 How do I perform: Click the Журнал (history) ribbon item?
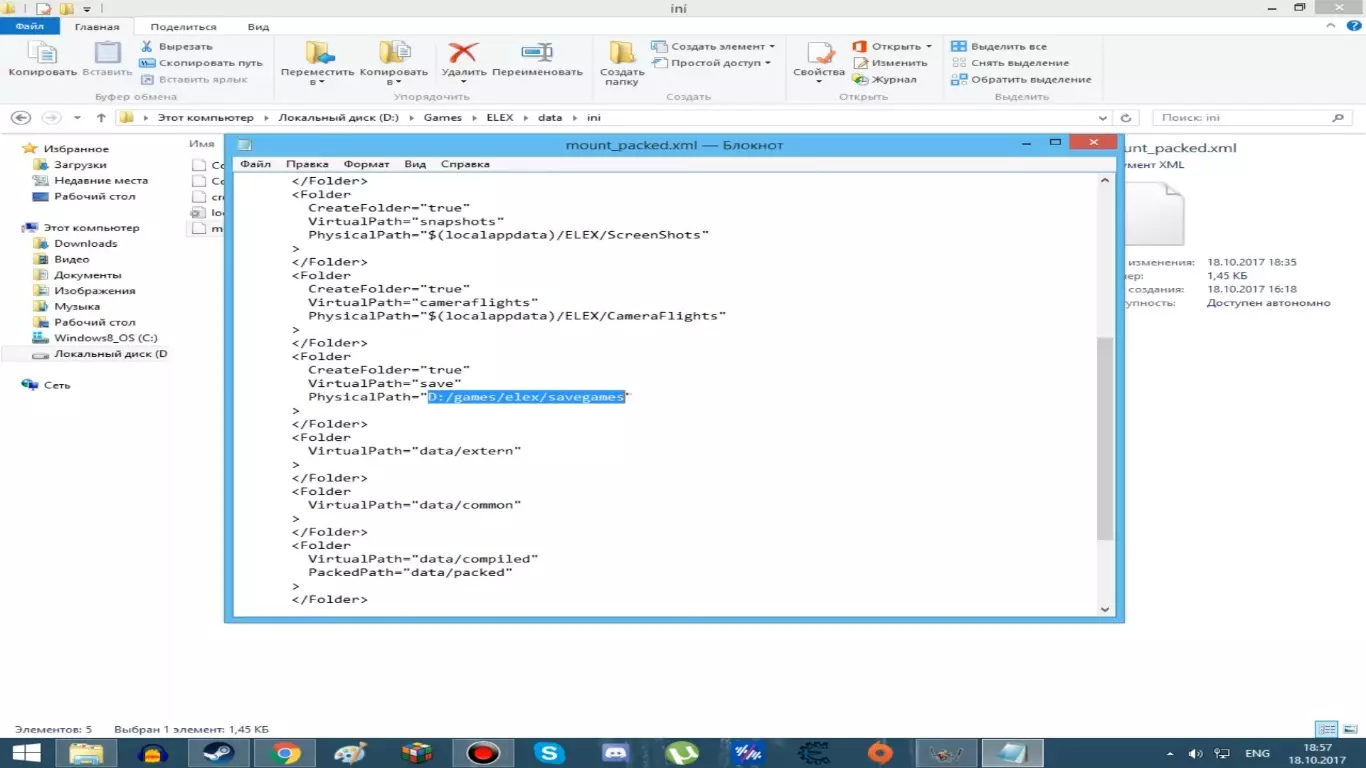coord(883,80)
